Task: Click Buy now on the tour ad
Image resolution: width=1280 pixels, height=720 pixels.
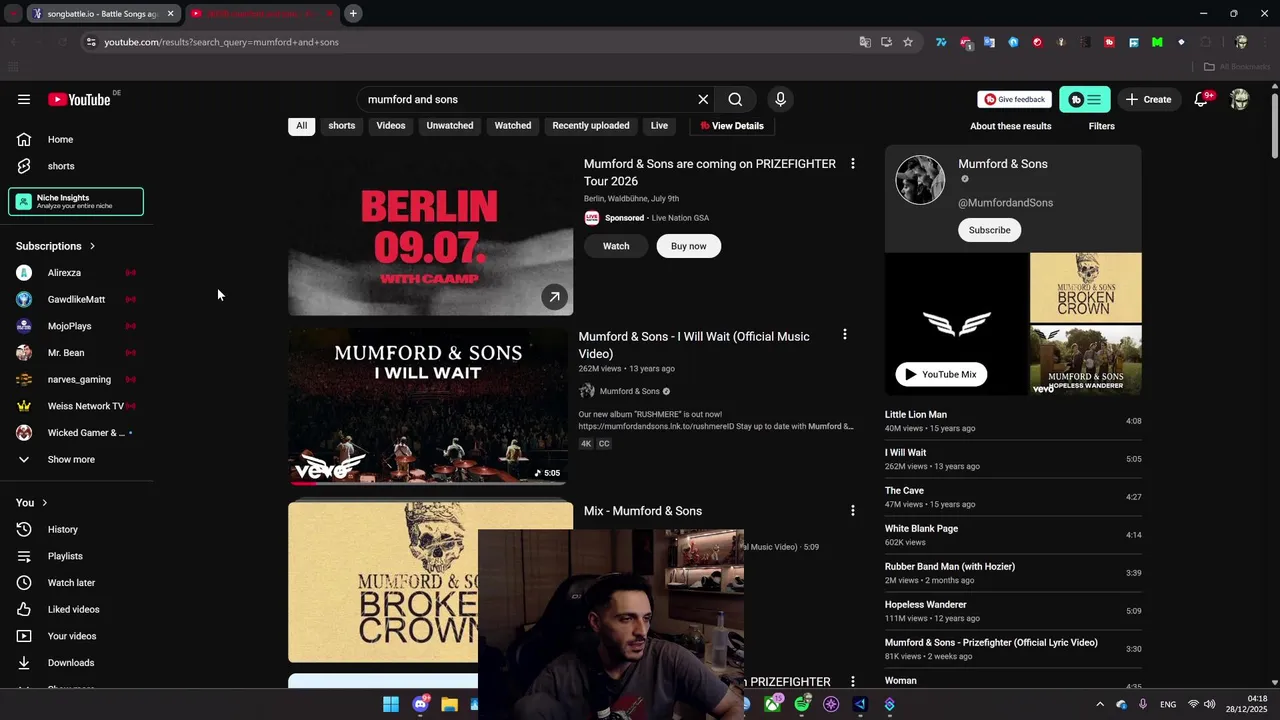Action: pyautogui.click(x=688, y=246)
